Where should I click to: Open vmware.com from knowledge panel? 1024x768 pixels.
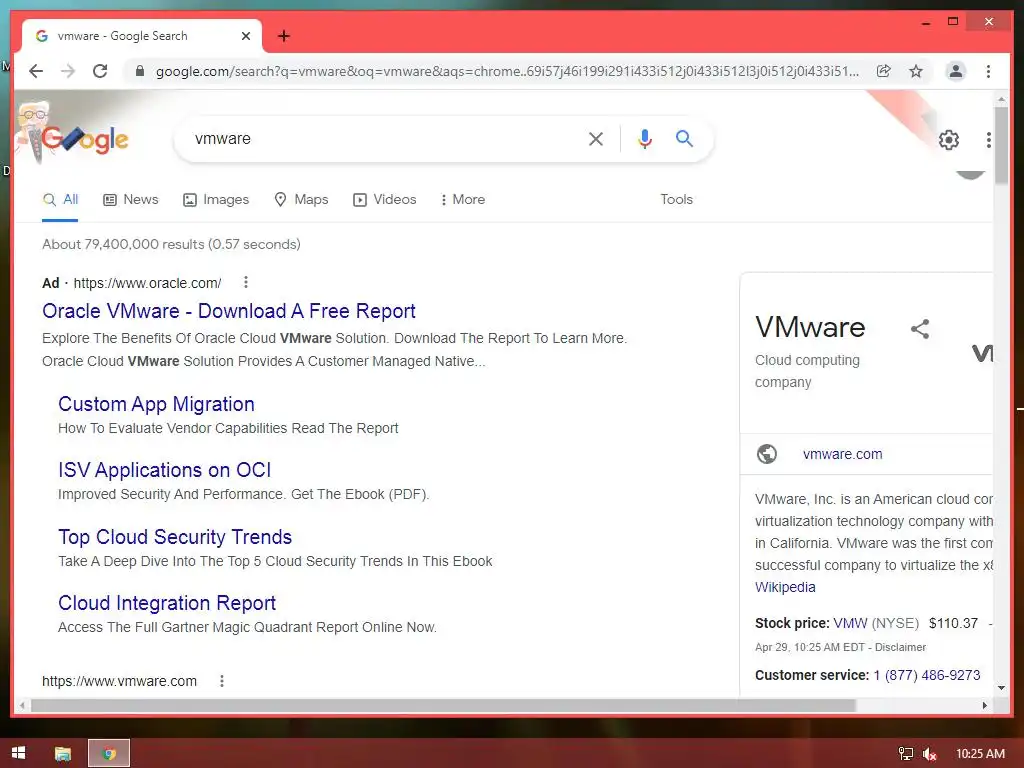click(842, 454)
